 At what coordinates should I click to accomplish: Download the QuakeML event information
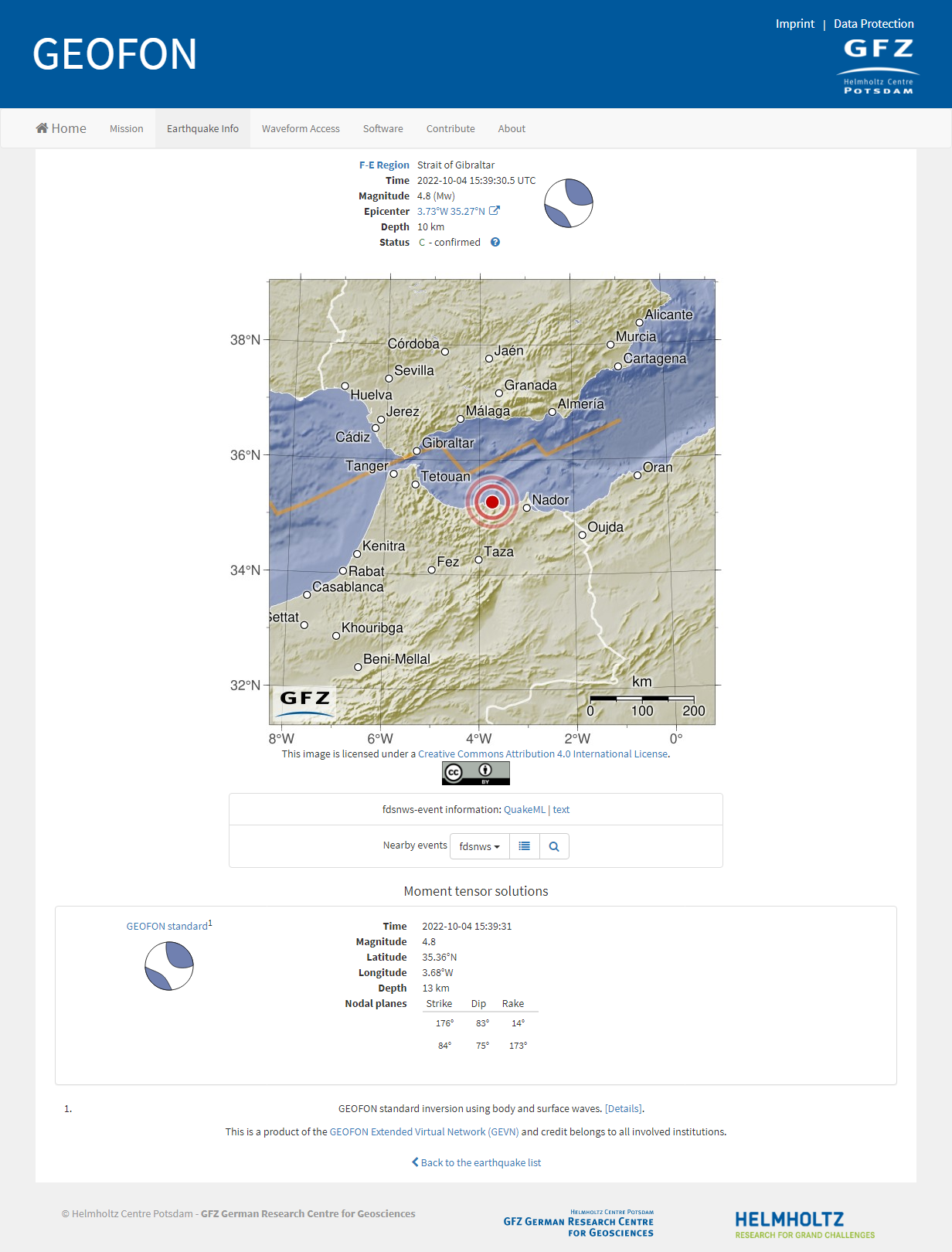pos(525,809)
